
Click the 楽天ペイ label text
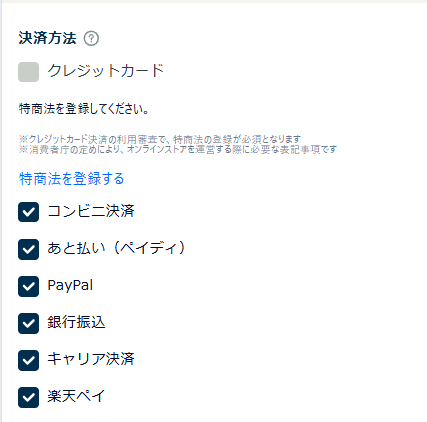[x=76, y=396]
